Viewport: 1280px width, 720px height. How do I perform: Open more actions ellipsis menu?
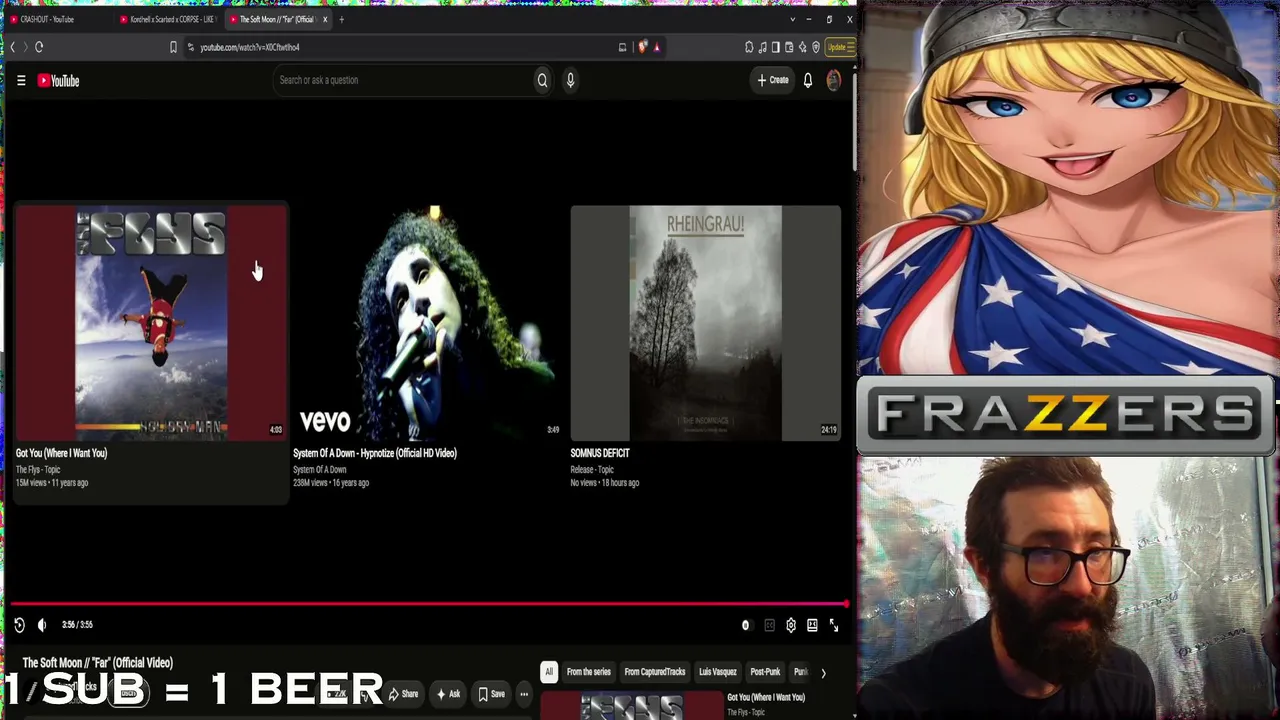[x=524, y=694]
